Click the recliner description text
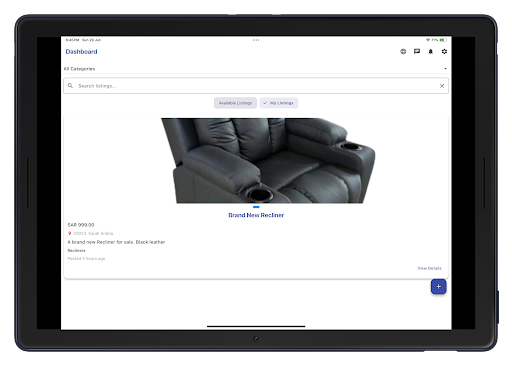 click(x=116, y=242)
